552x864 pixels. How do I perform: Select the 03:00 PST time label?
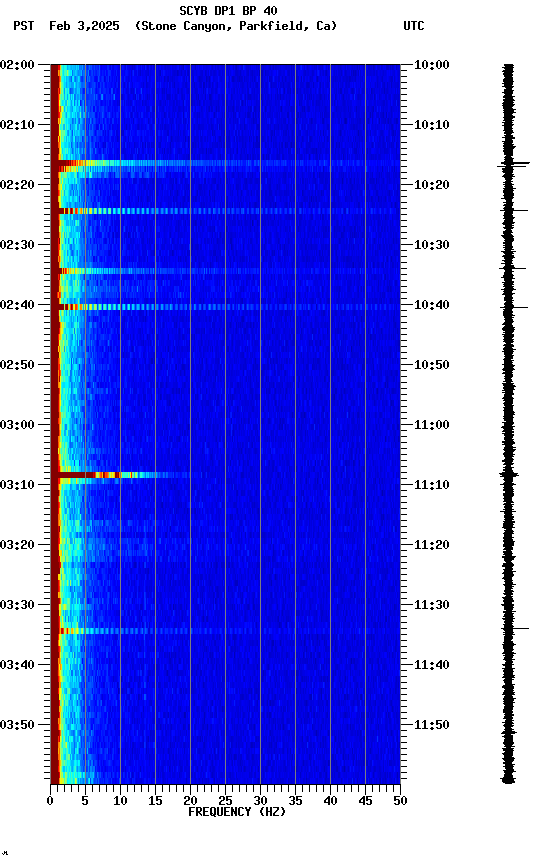[x=17, y=425]
